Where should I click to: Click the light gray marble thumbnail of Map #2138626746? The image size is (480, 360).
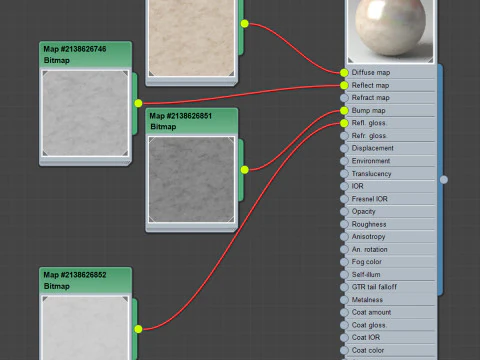(85, 113)
